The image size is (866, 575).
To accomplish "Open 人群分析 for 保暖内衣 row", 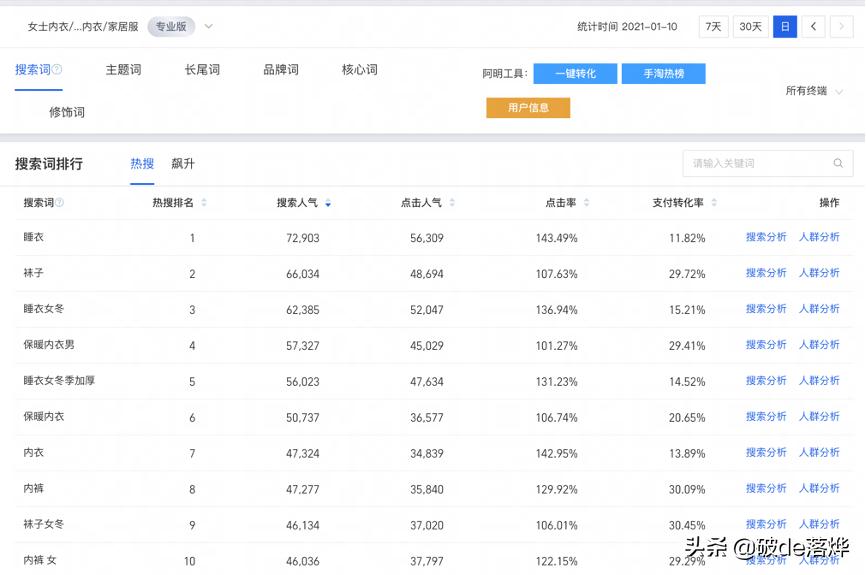I will click(819, 416).
